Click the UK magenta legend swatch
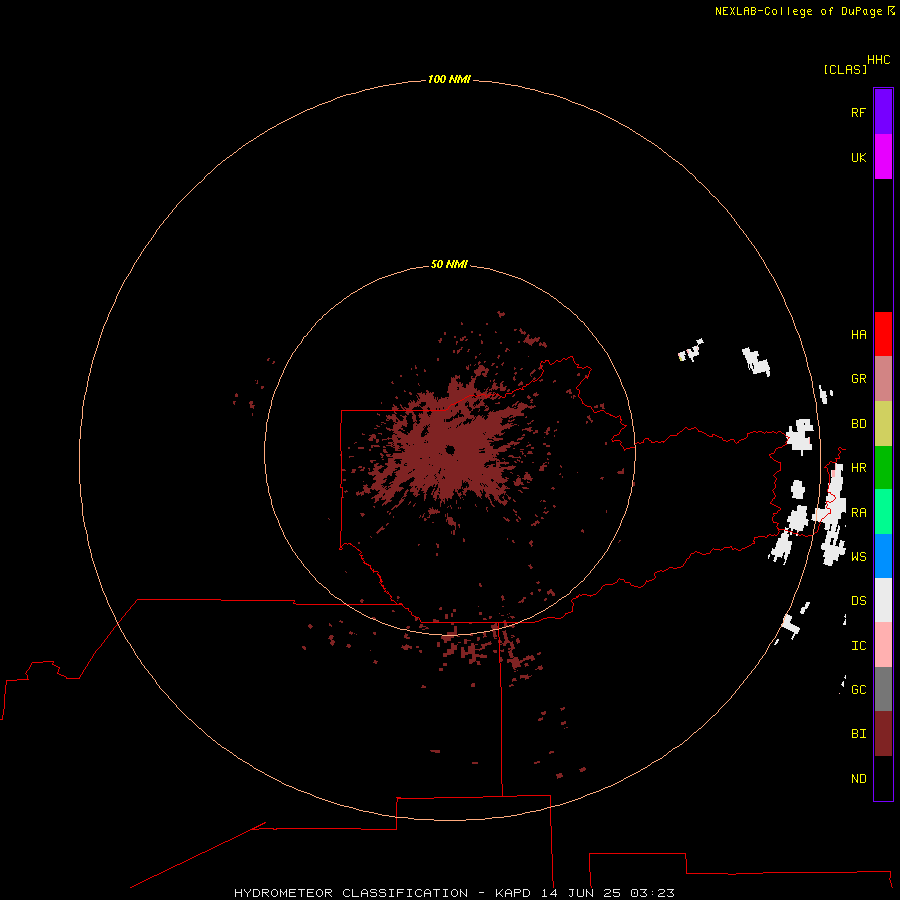Screen dimensions: 900x900 coord(883,157)
